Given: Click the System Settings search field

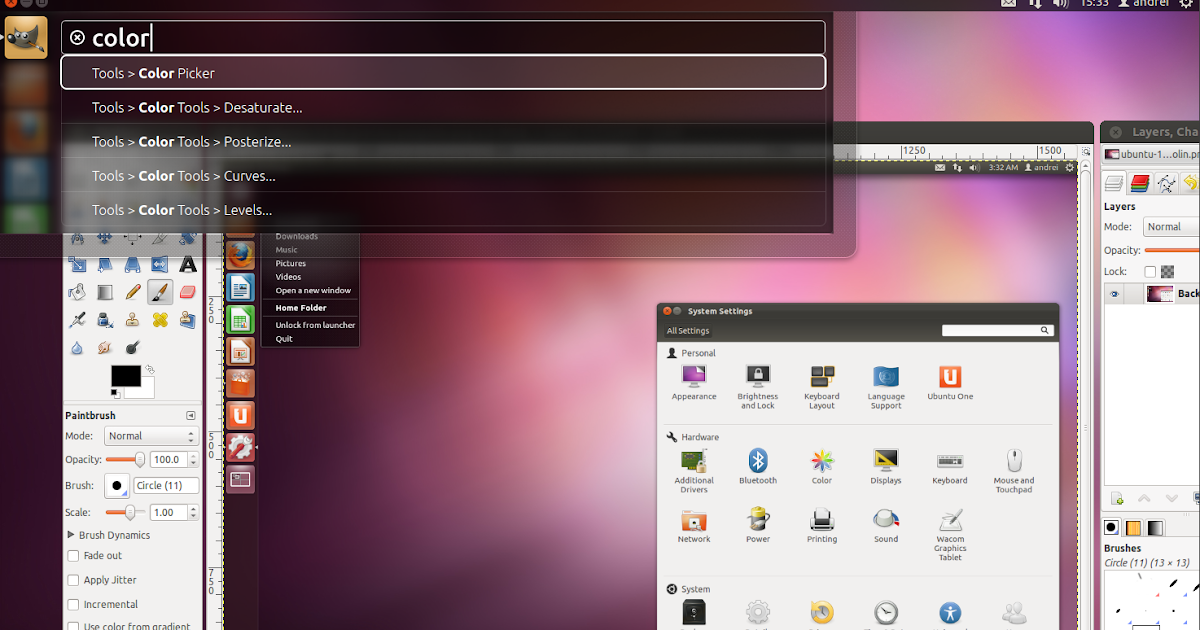Looking at the screenshot, I should coord(997,329).
